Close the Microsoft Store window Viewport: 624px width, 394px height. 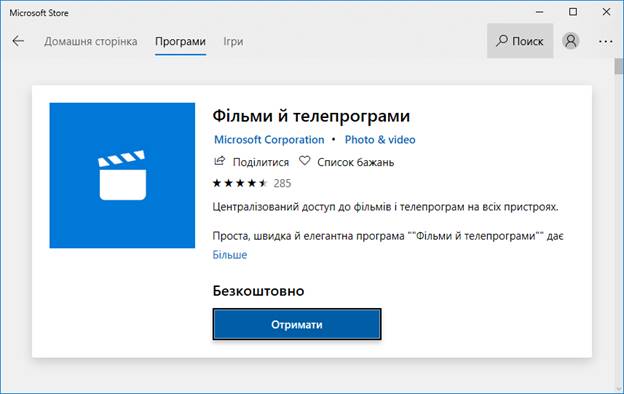(x=606, y=12)
